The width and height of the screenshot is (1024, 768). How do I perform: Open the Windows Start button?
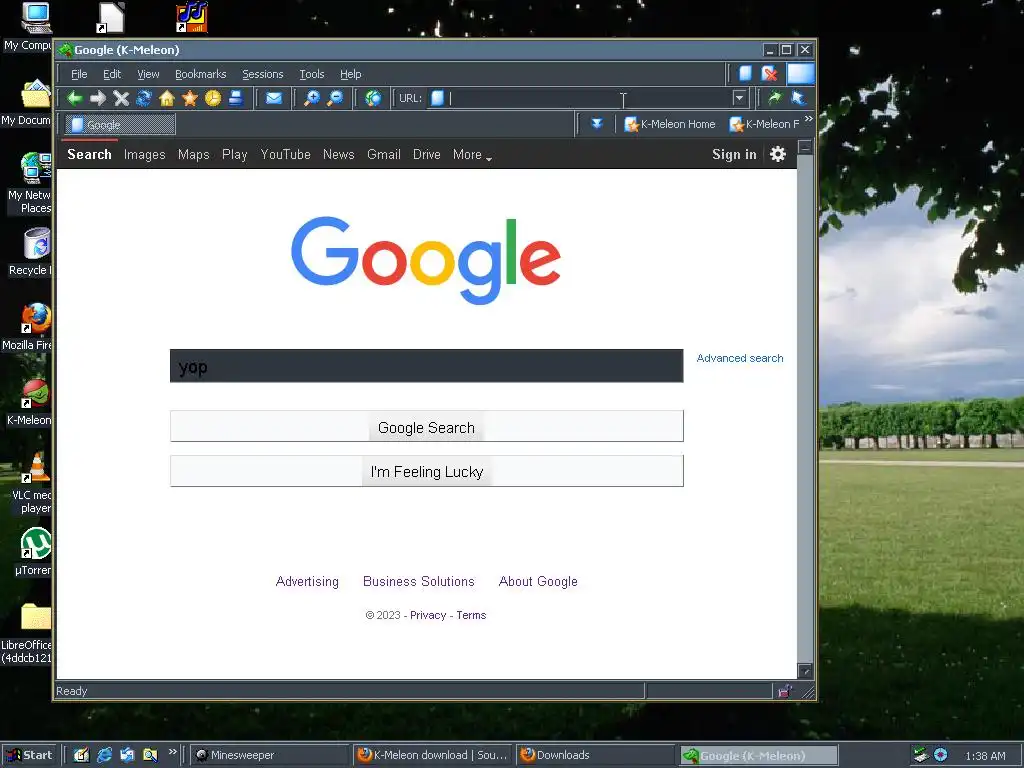pos(31,755)
